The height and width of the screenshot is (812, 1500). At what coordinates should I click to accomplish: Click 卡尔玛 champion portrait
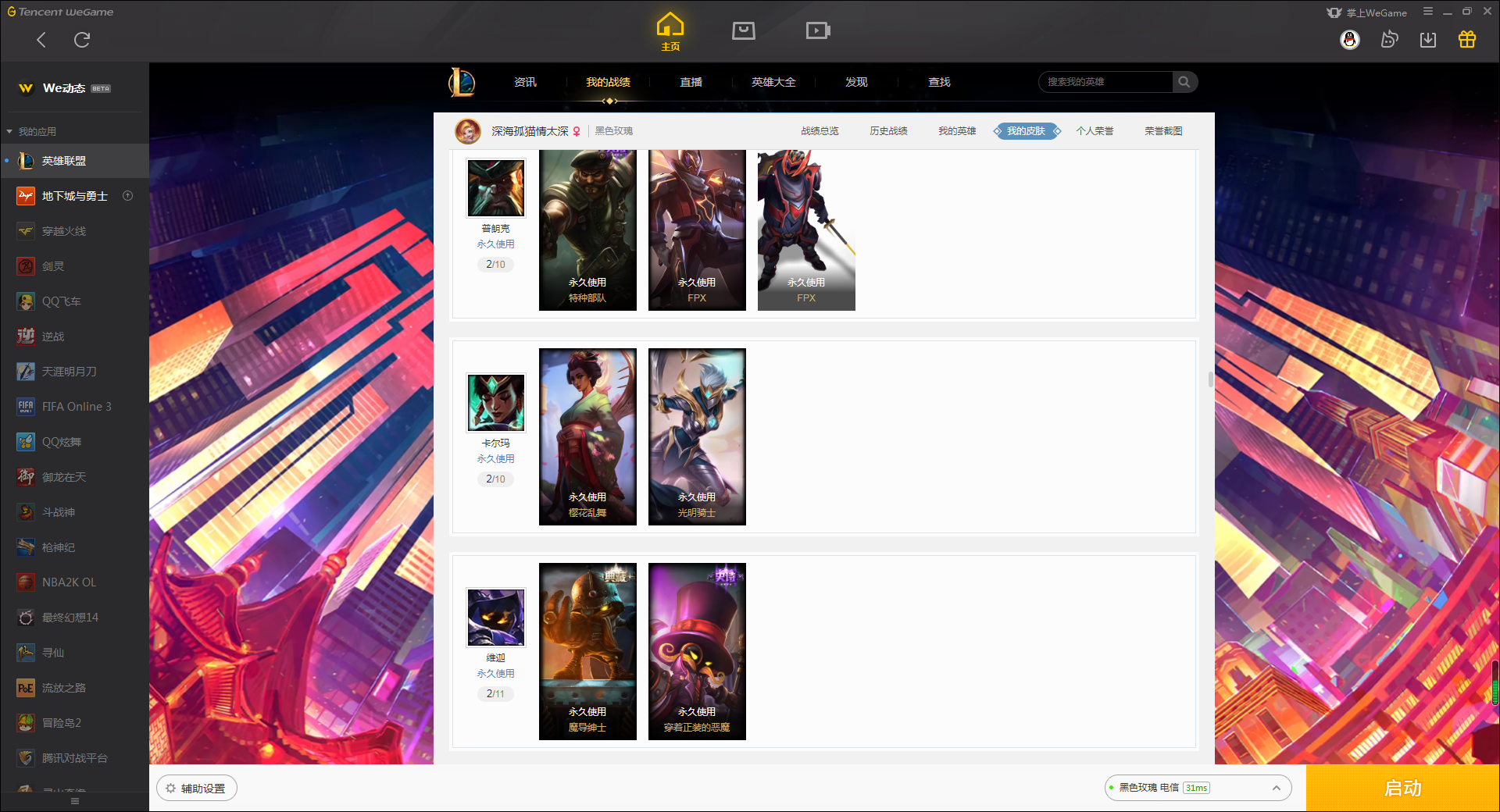tap(496, 403)
